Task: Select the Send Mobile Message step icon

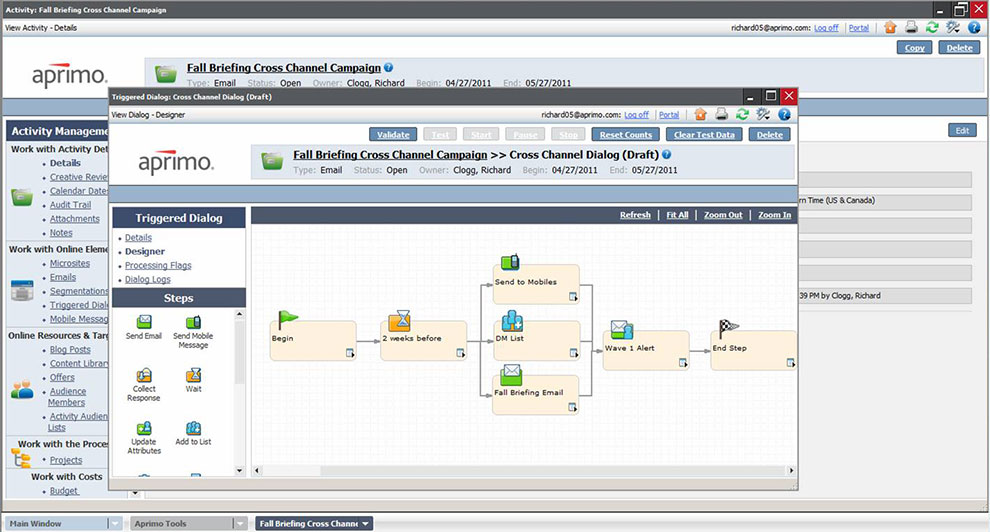Action: (x=193, y=322)
